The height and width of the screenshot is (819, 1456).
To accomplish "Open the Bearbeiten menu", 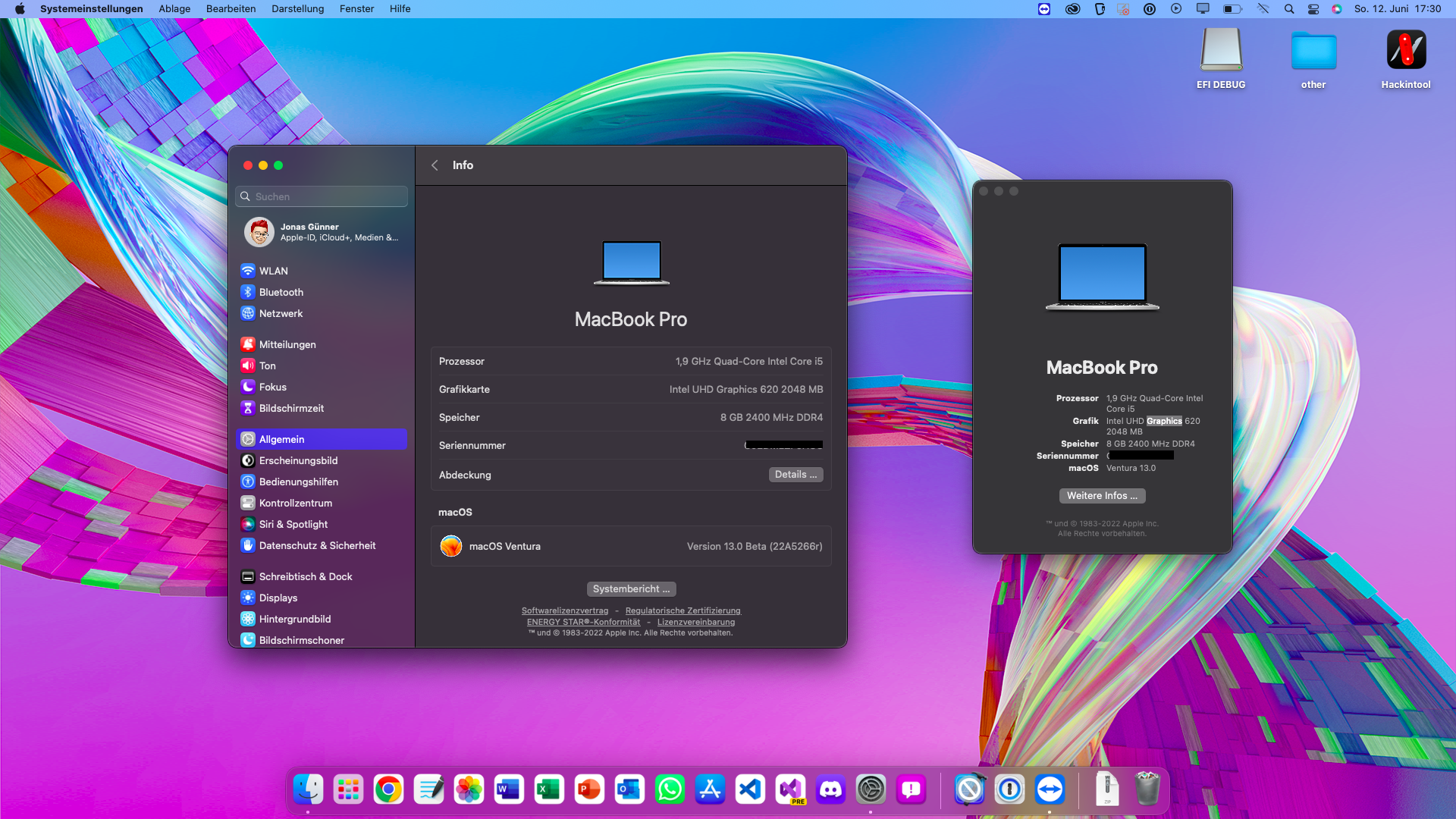I will click(231, 9).
